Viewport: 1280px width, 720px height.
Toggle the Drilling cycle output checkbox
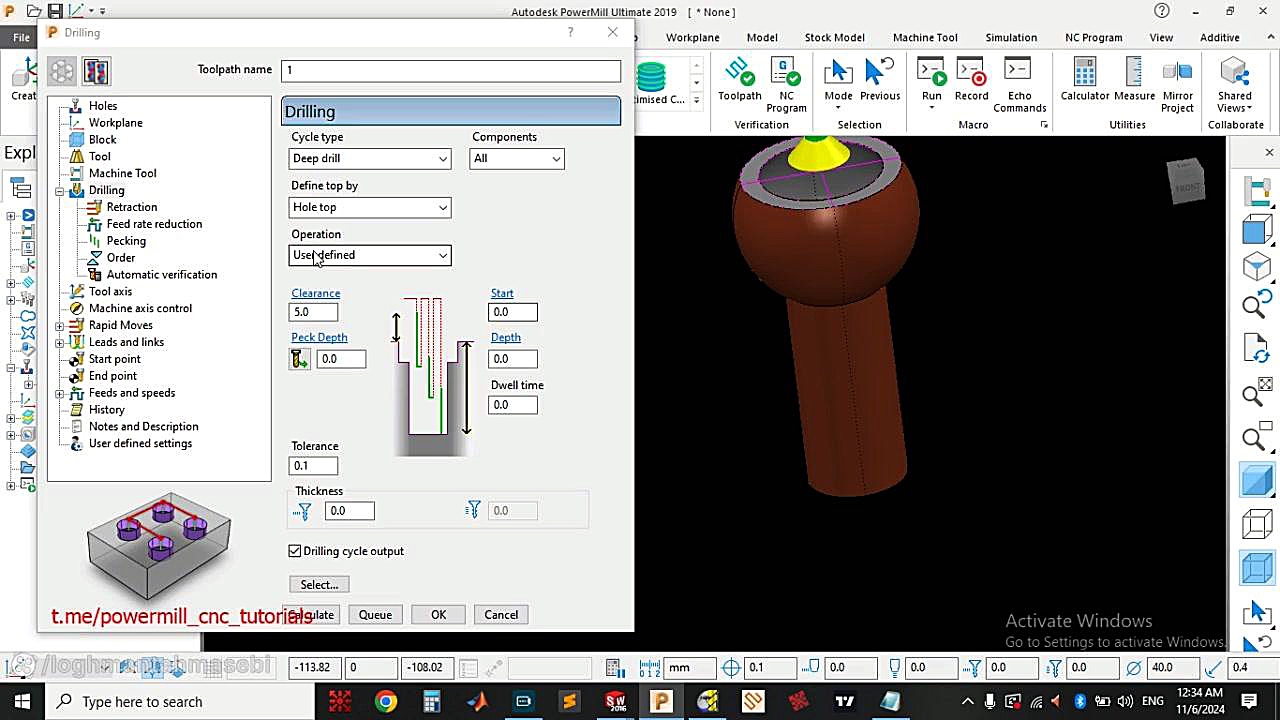click(295, 551)
